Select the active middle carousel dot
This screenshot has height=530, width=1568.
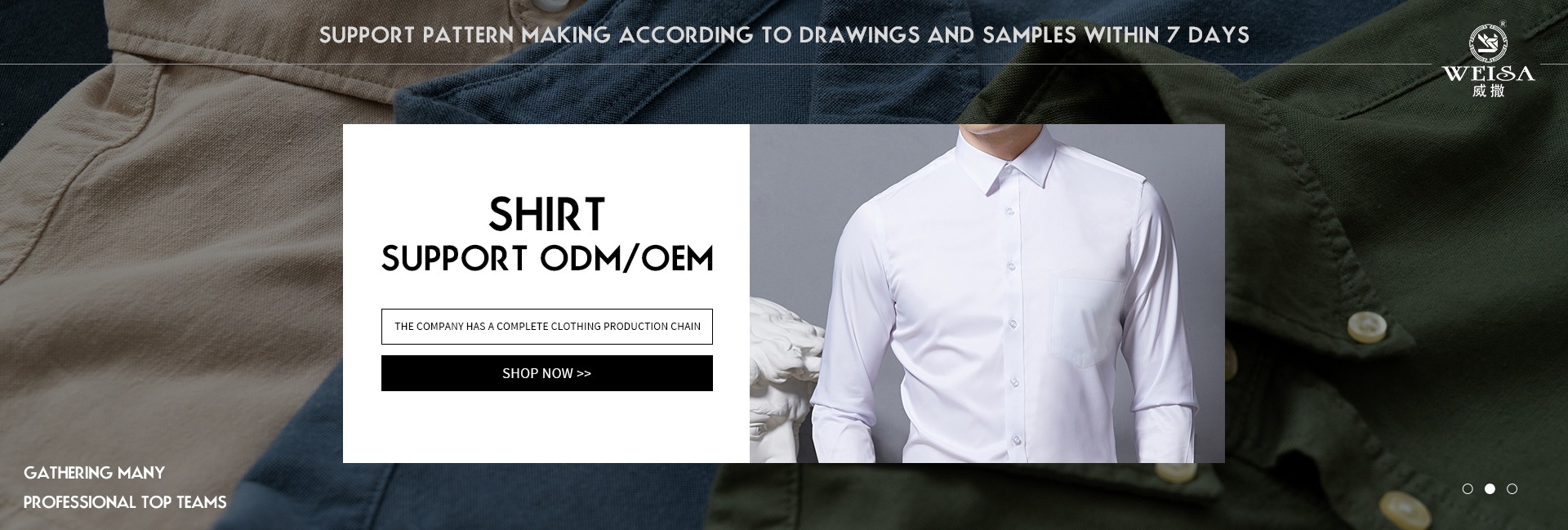[x=1490, y=488]
